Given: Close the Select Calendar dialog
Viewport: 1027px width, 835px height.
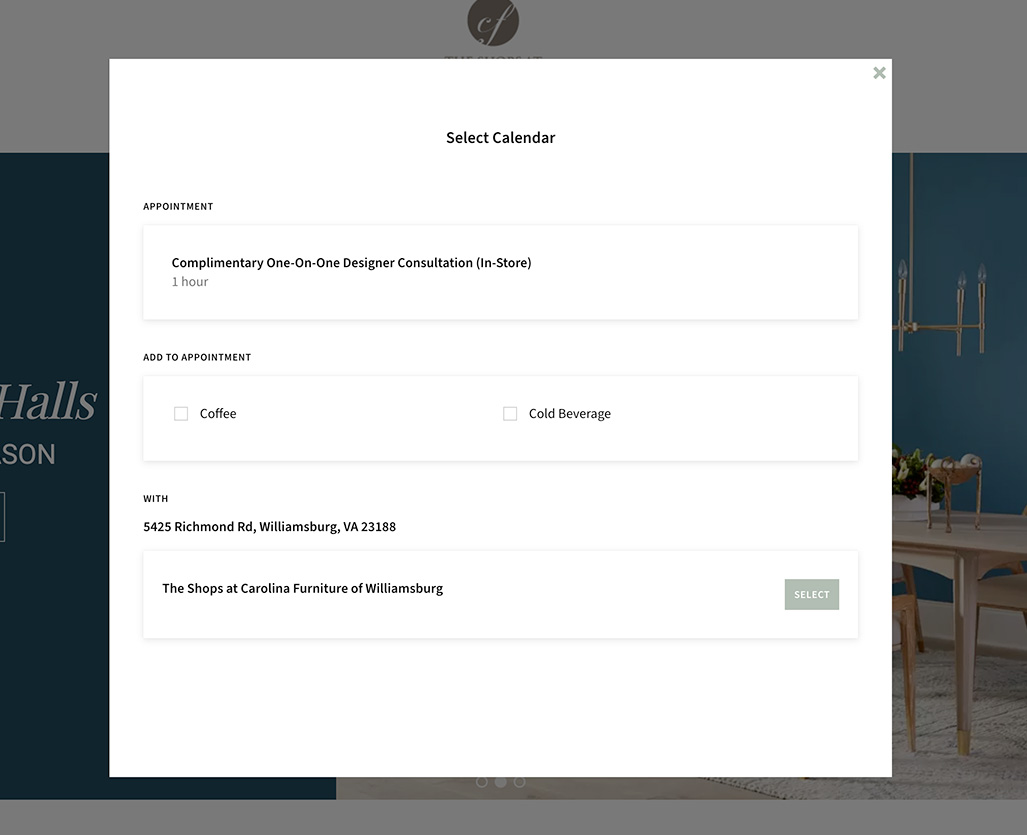Looking at the screenshot, I should point(879,73).
